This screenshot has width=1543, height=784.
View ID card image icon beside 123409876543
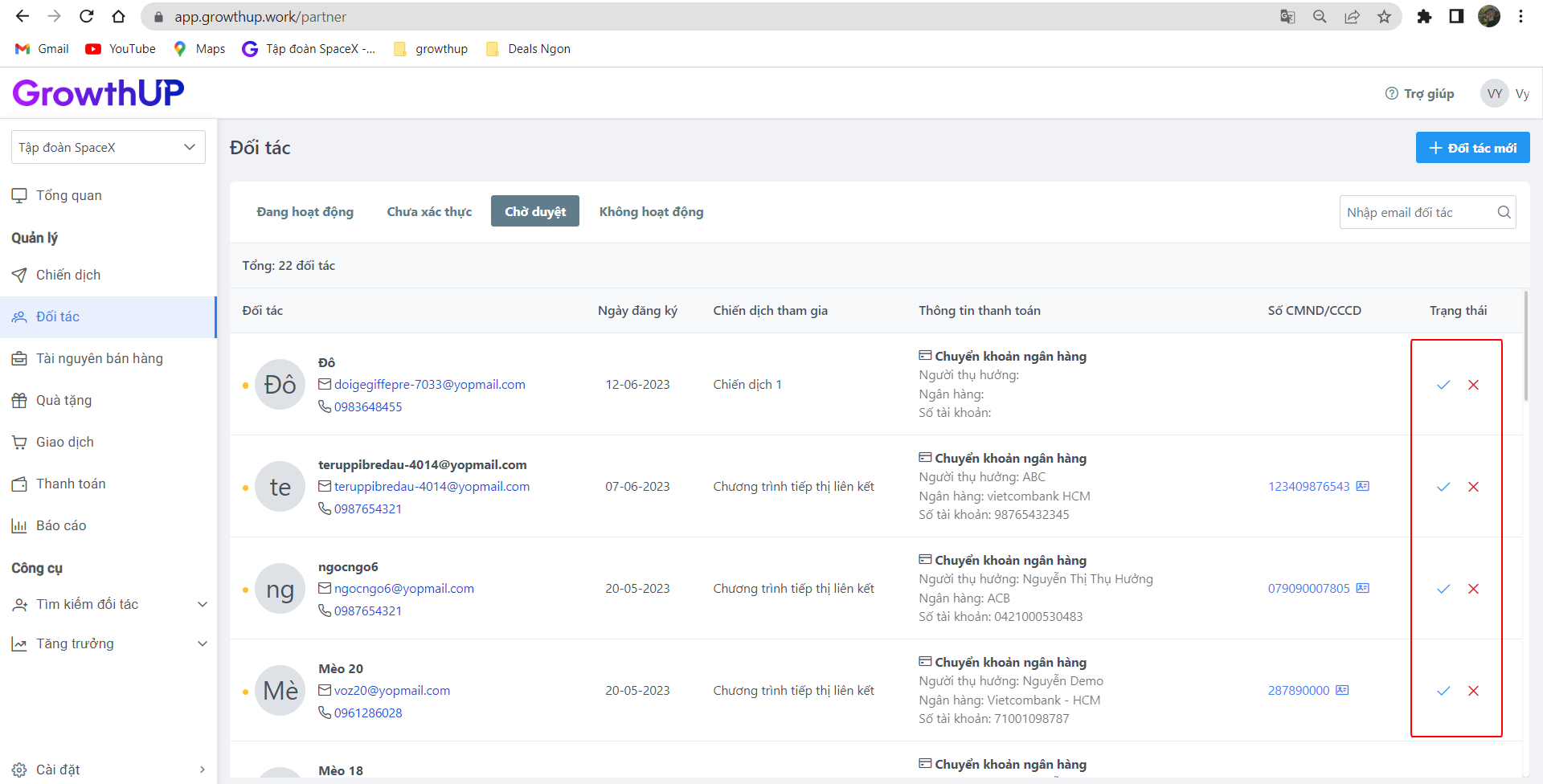[x=1363, y=487]
